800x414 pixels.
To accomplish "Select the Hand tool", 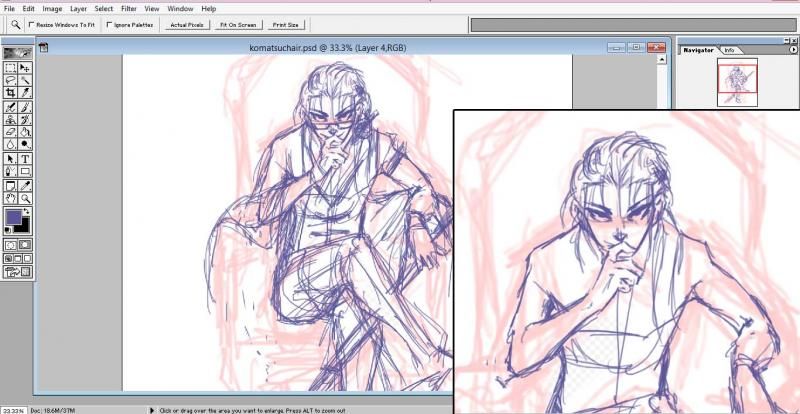I will [x=10, y=197].
